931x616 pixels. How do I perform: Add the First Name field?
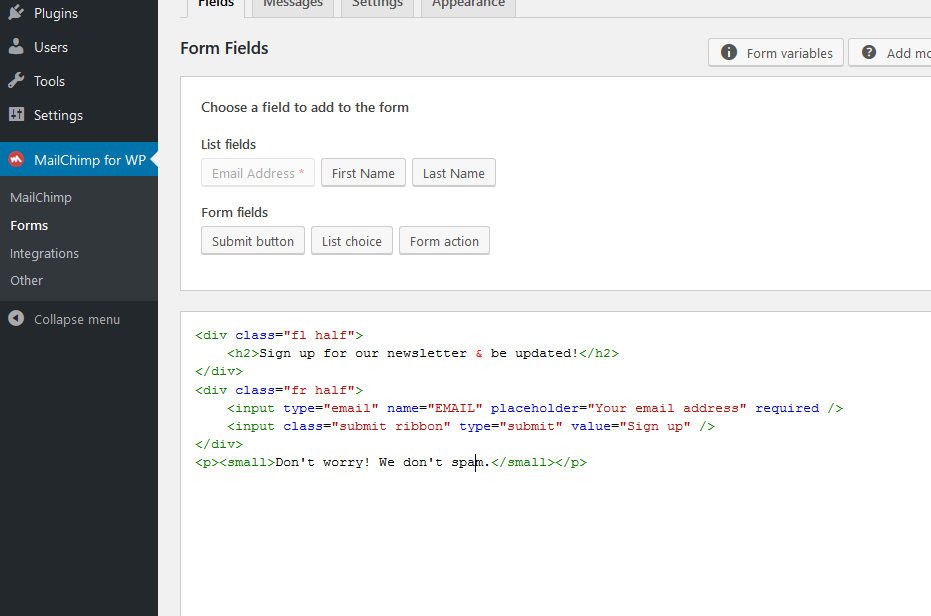(x=363, y=173)
